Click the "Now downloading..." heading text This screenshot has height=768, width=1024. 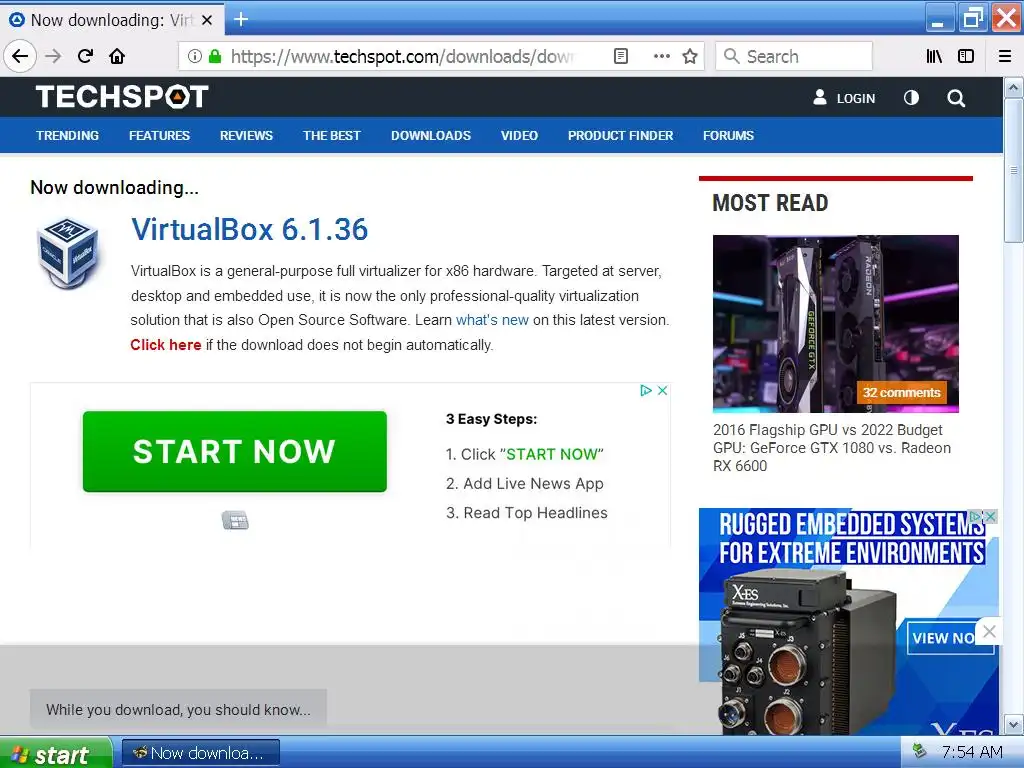[114, 188]
